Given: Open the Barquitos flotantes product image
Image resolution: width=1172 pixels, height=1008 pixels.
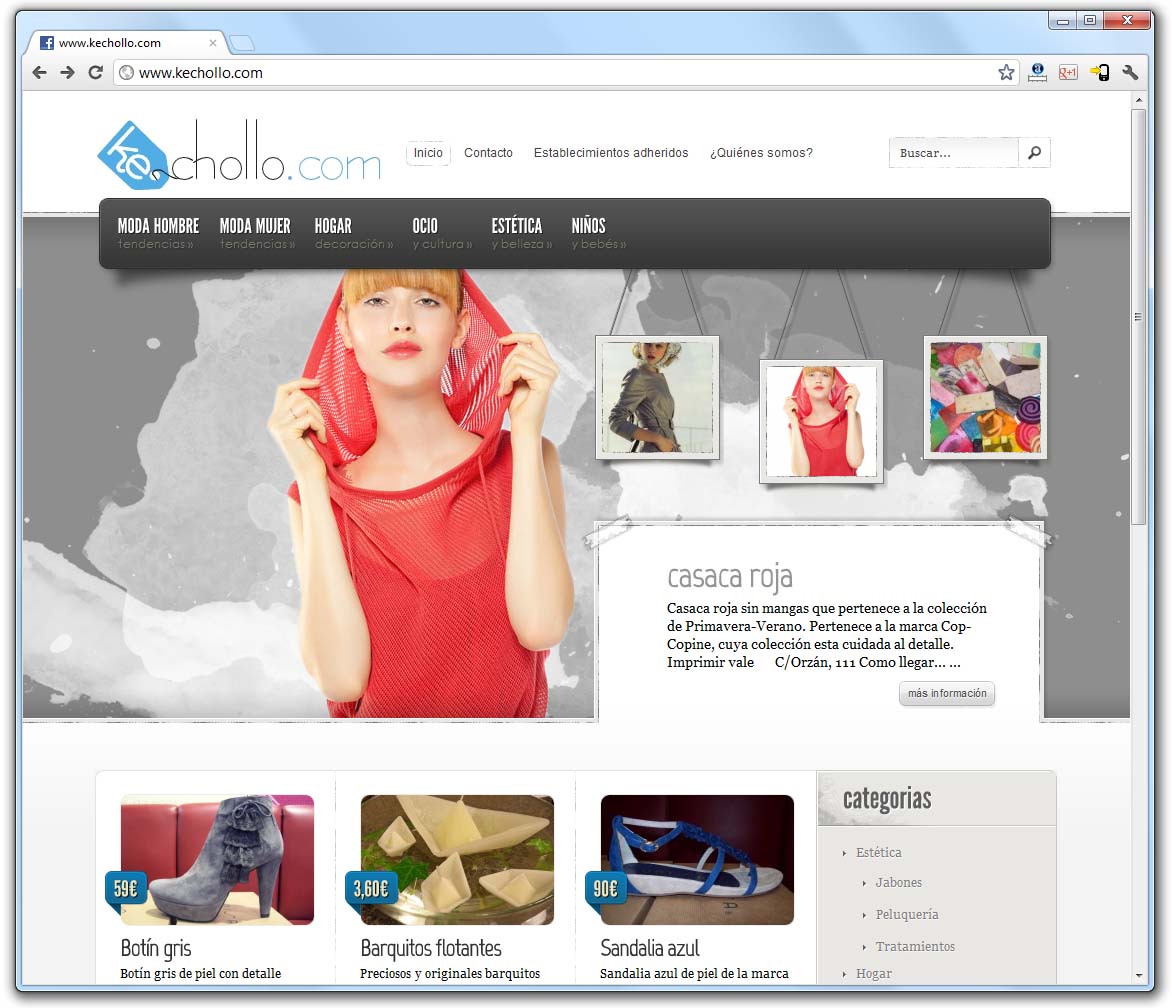Looking at the screenshot, I should pyautogui.click(x=457, y=859).
